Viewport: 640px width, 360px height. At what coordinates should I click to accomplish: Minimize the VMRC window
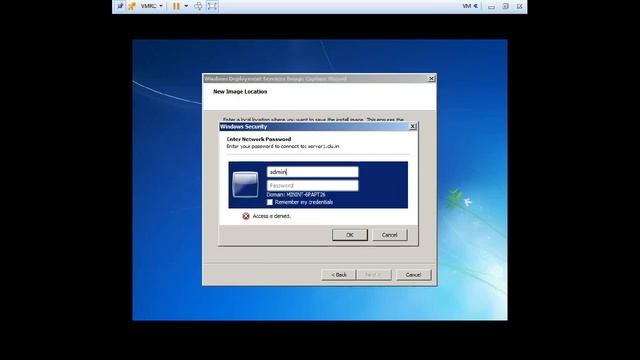click(x=491, y=7)
